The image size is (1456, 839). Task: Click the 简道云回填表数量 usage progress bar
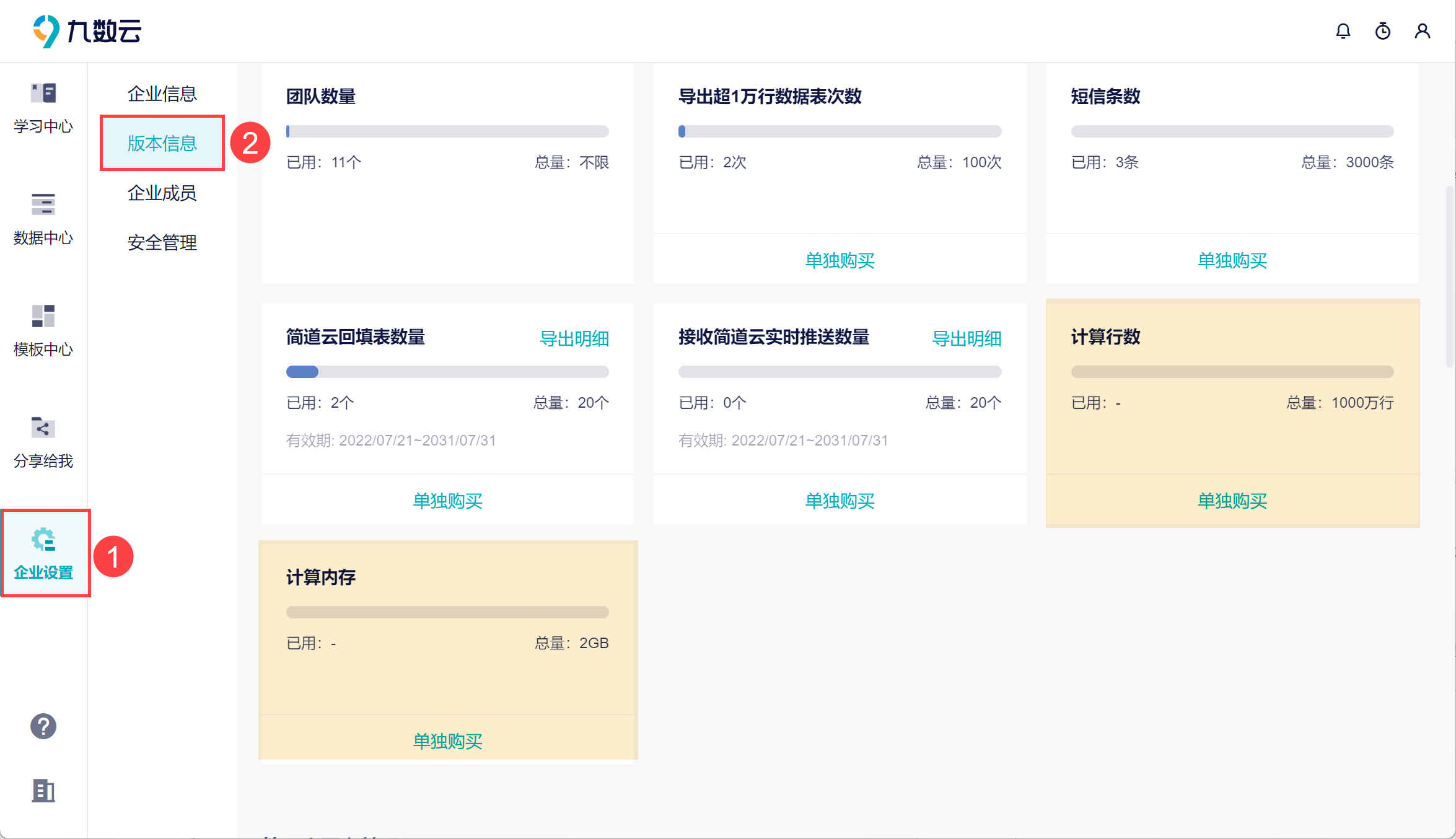pyautogui.click(x=447, y=372)
